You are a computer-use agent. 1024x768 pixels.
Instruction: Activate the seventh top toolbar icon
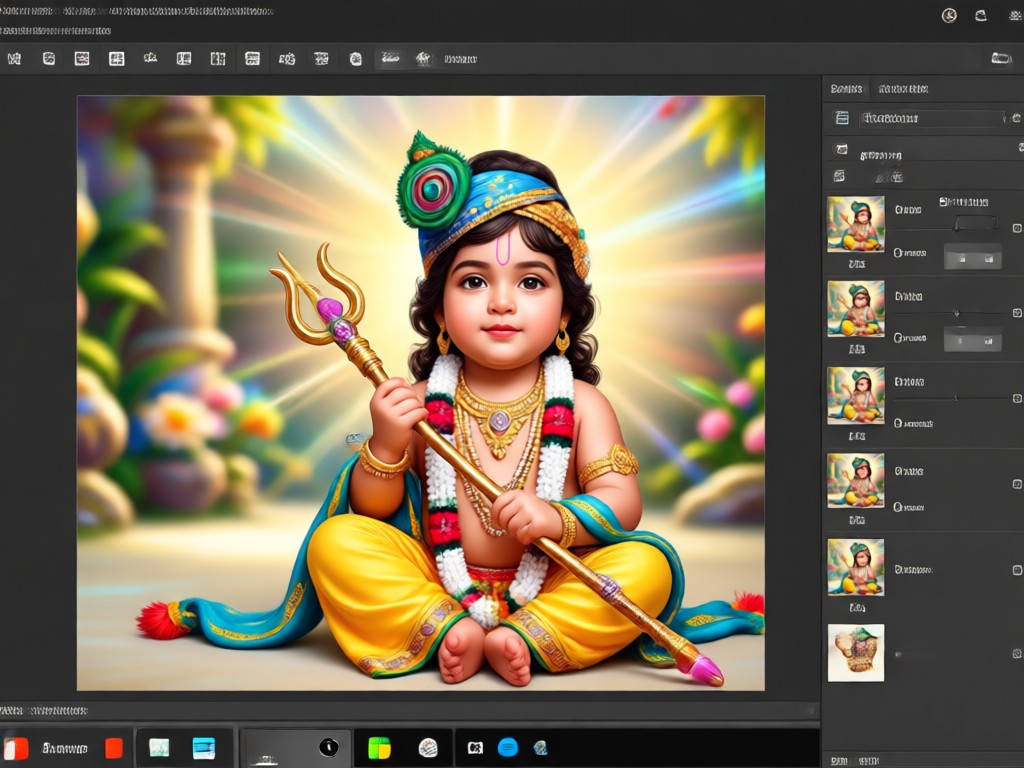point(218,59)
